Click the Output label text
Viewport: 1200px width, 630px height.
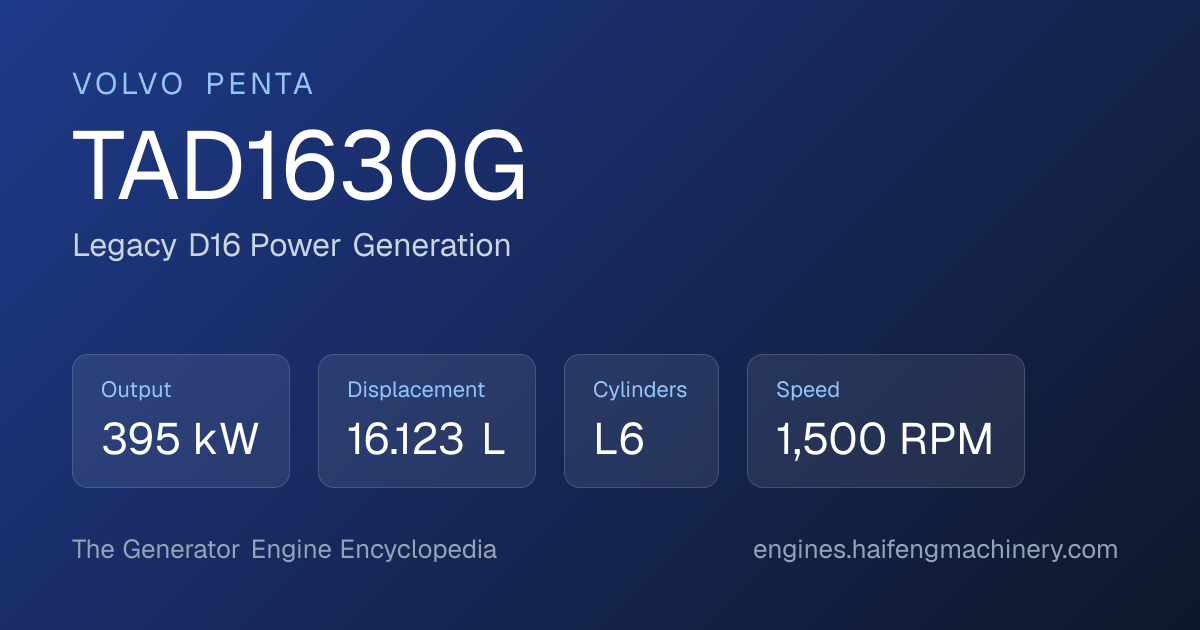[x=136, y=390]
